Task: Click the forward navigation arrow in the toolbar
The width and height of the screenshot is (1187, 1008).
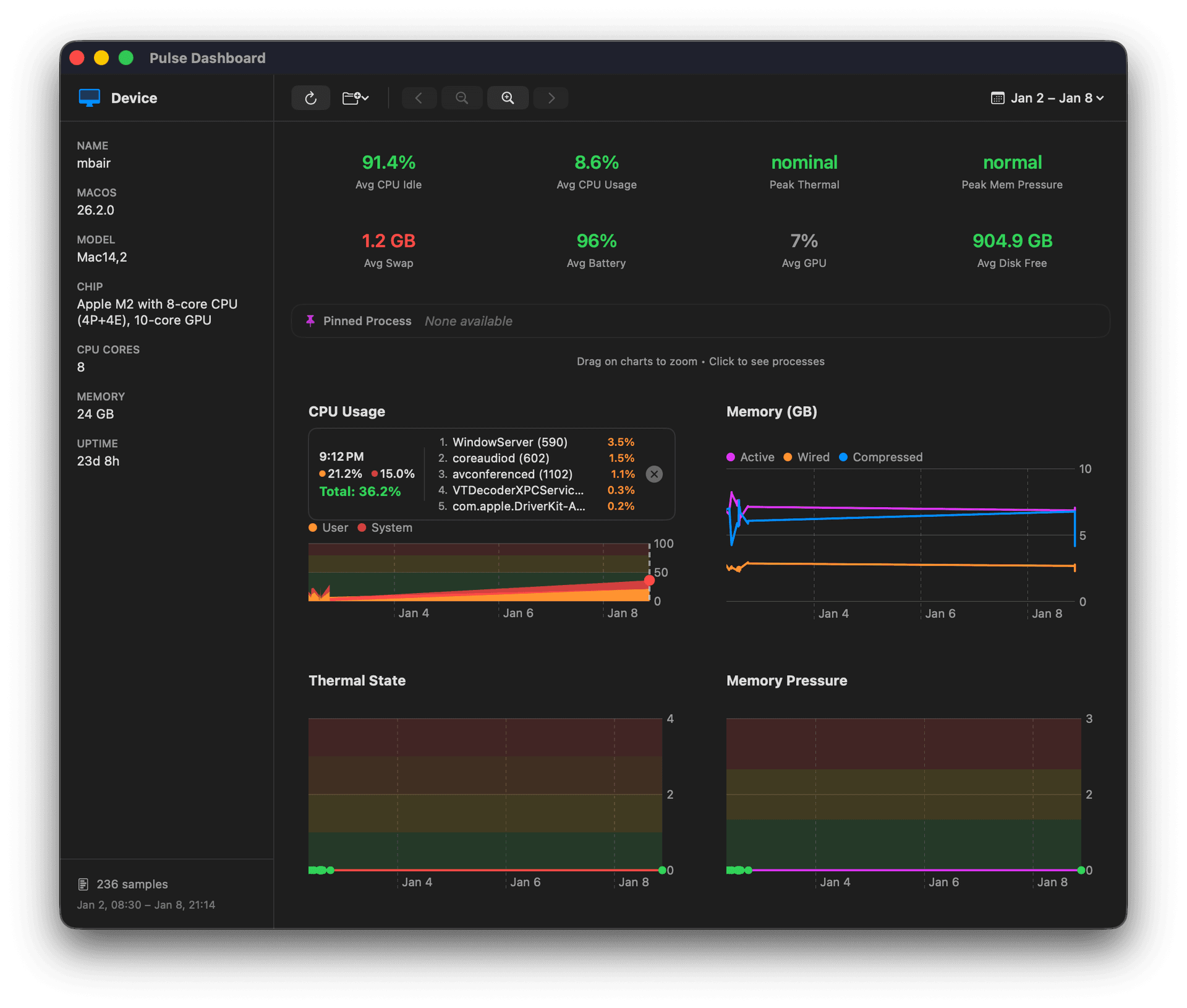Action: [x=550, y=98]
